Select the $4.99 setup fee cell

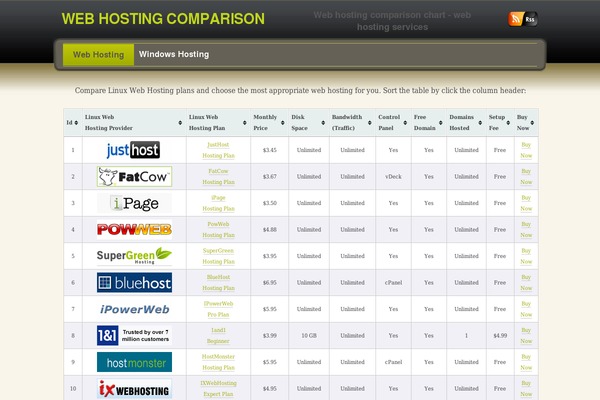[500, 335]
